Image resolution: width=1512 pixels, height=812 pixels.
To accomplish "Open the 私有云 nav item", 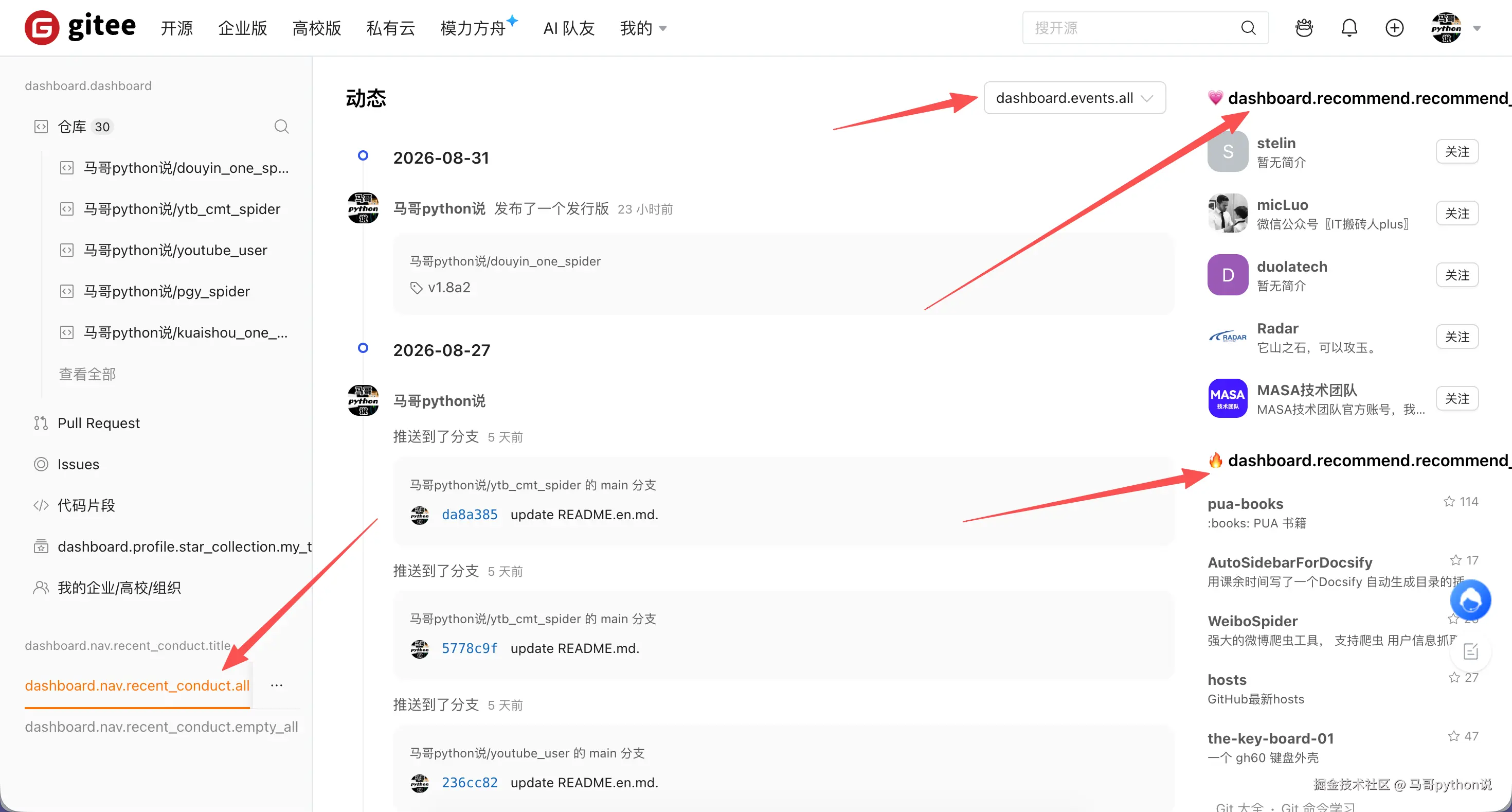I will (x=390, y=28).
